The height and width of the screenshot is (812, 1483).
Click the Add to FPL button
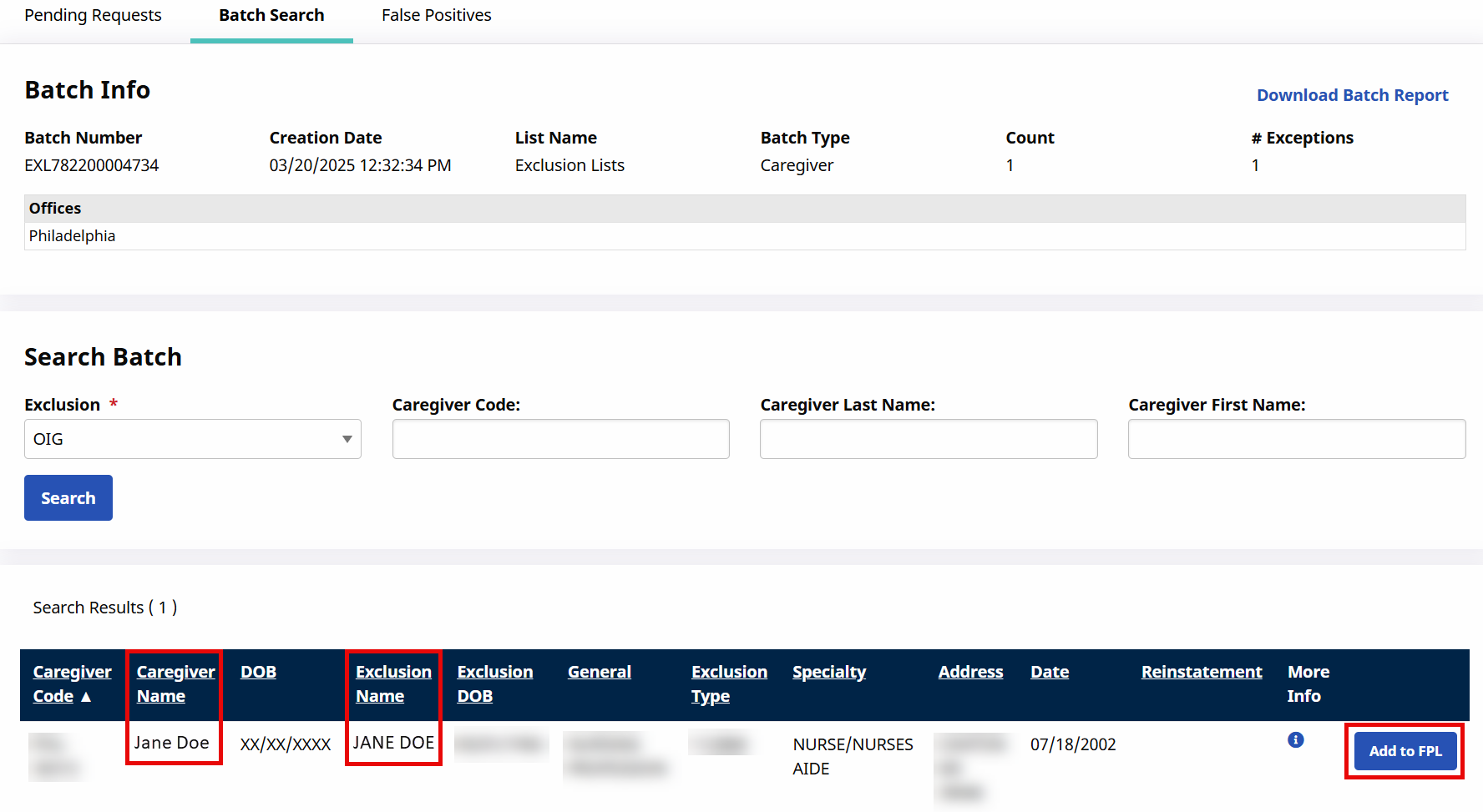tap(1405, 751)
